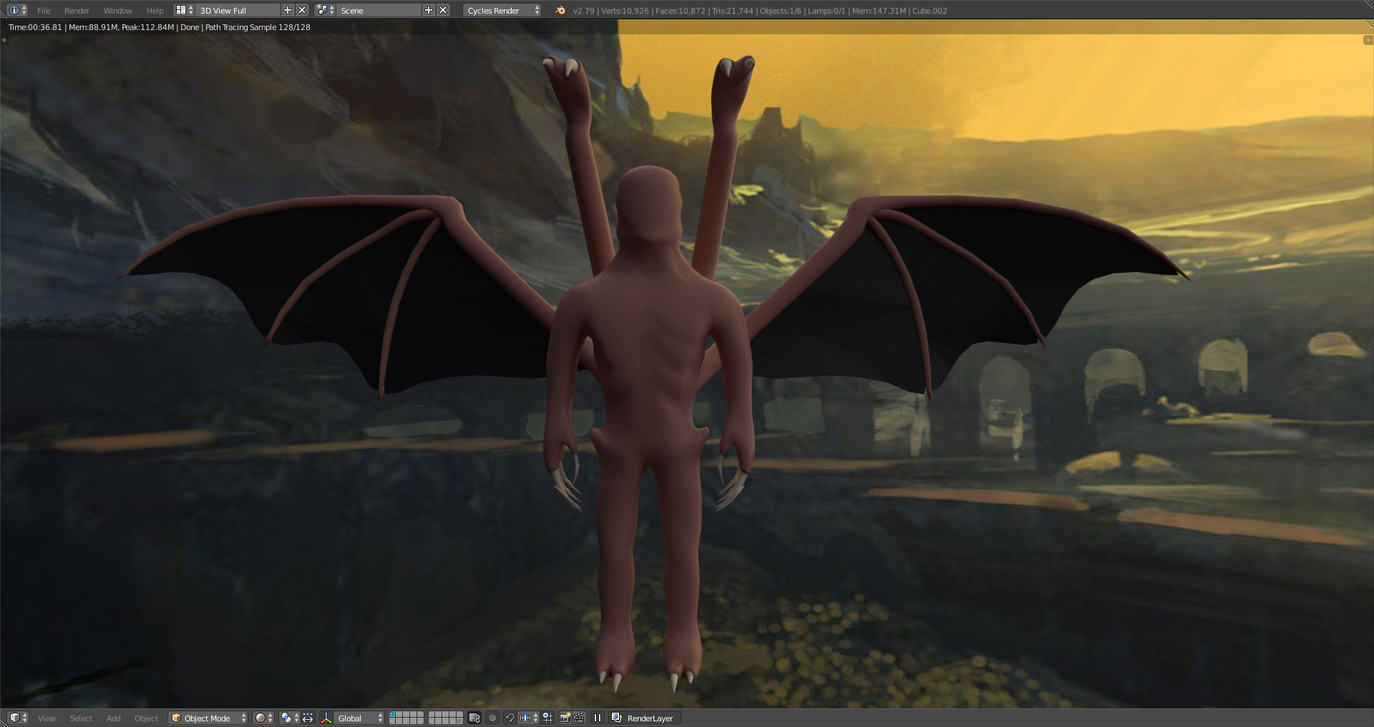Click the snap target options icon

coord(547,718)
